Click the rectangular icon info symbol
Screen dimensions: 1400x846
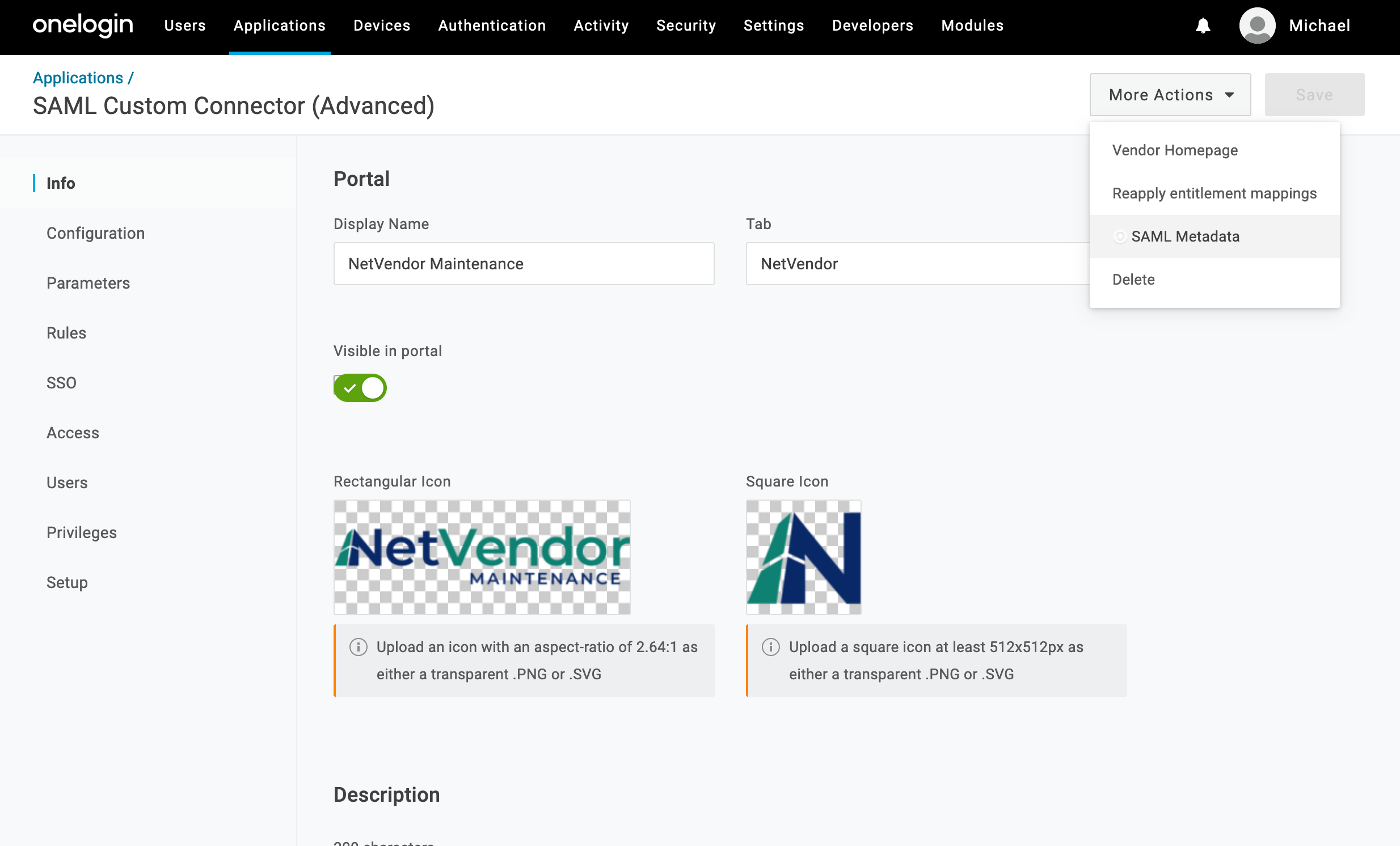click(358, 647)
